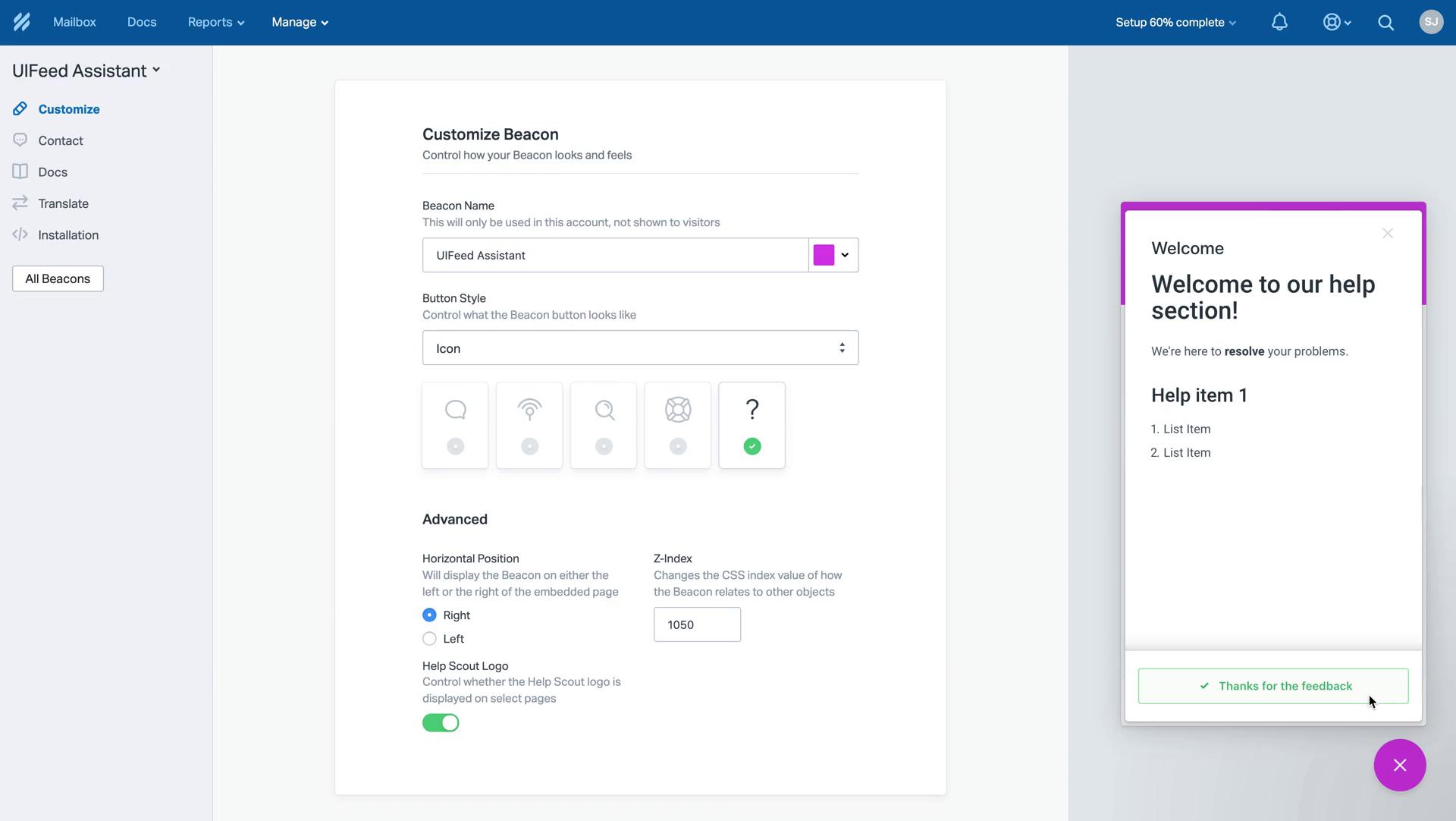Select the Left horizontal position

(429, 639)
